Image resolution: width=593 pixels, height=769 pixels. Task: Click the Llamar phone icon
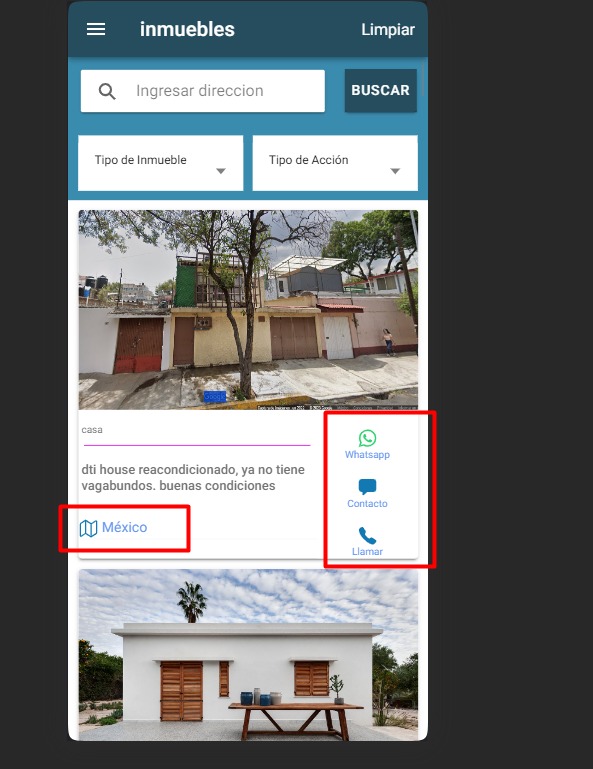[367, 536]
